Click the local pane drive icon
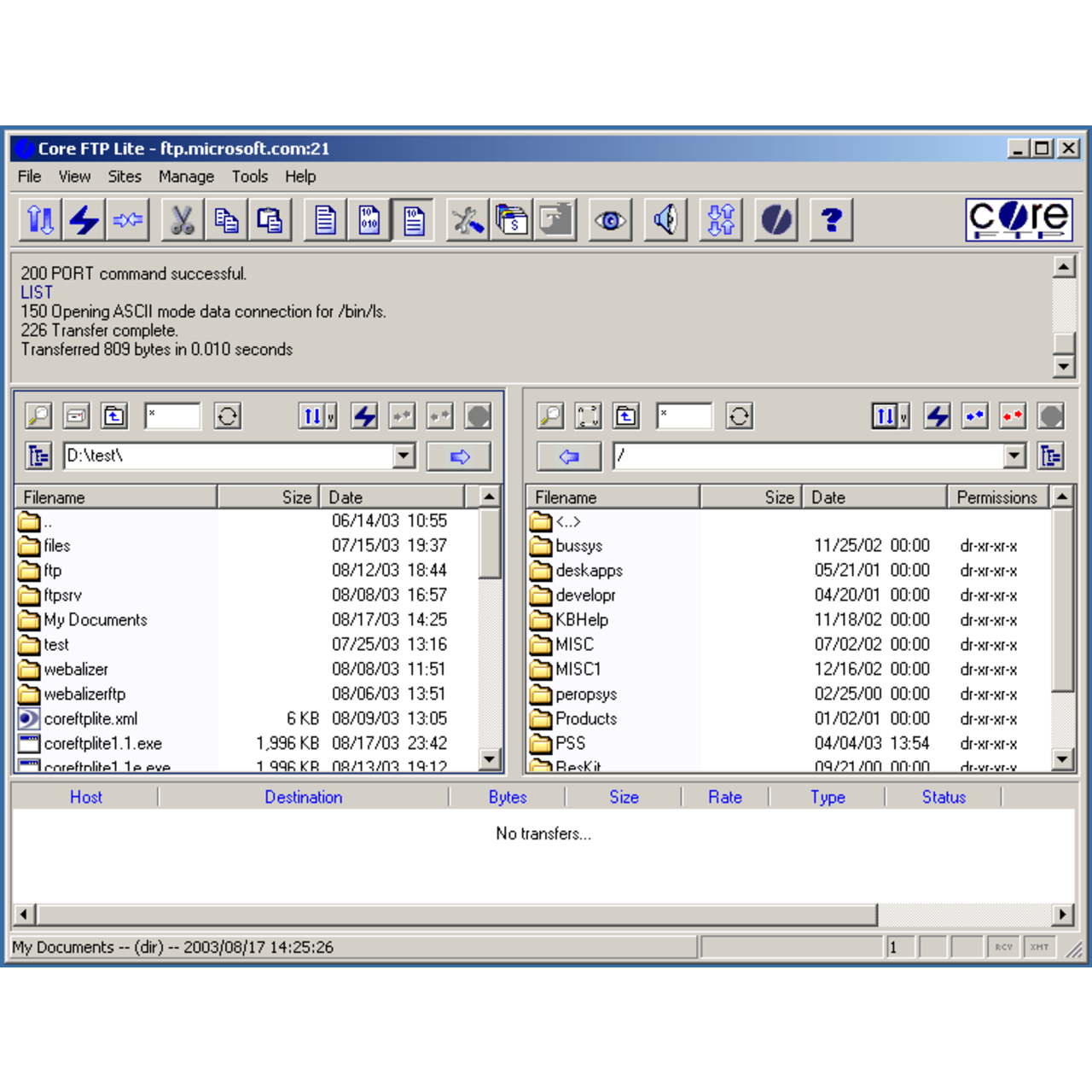This screenshot has height=1092, width=1092. pyautogui.click(x=77, y=416)
